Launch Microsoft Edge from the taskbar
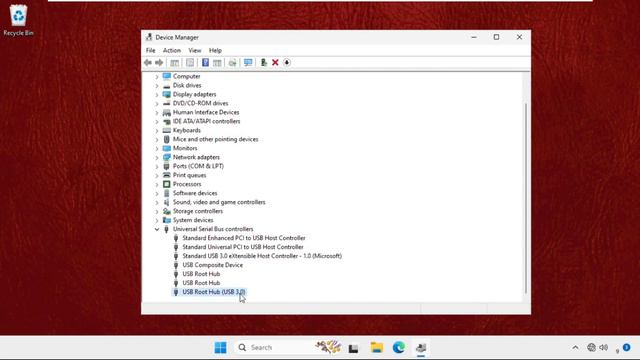Screen dimensions: 640x360 tap(398, 347)
